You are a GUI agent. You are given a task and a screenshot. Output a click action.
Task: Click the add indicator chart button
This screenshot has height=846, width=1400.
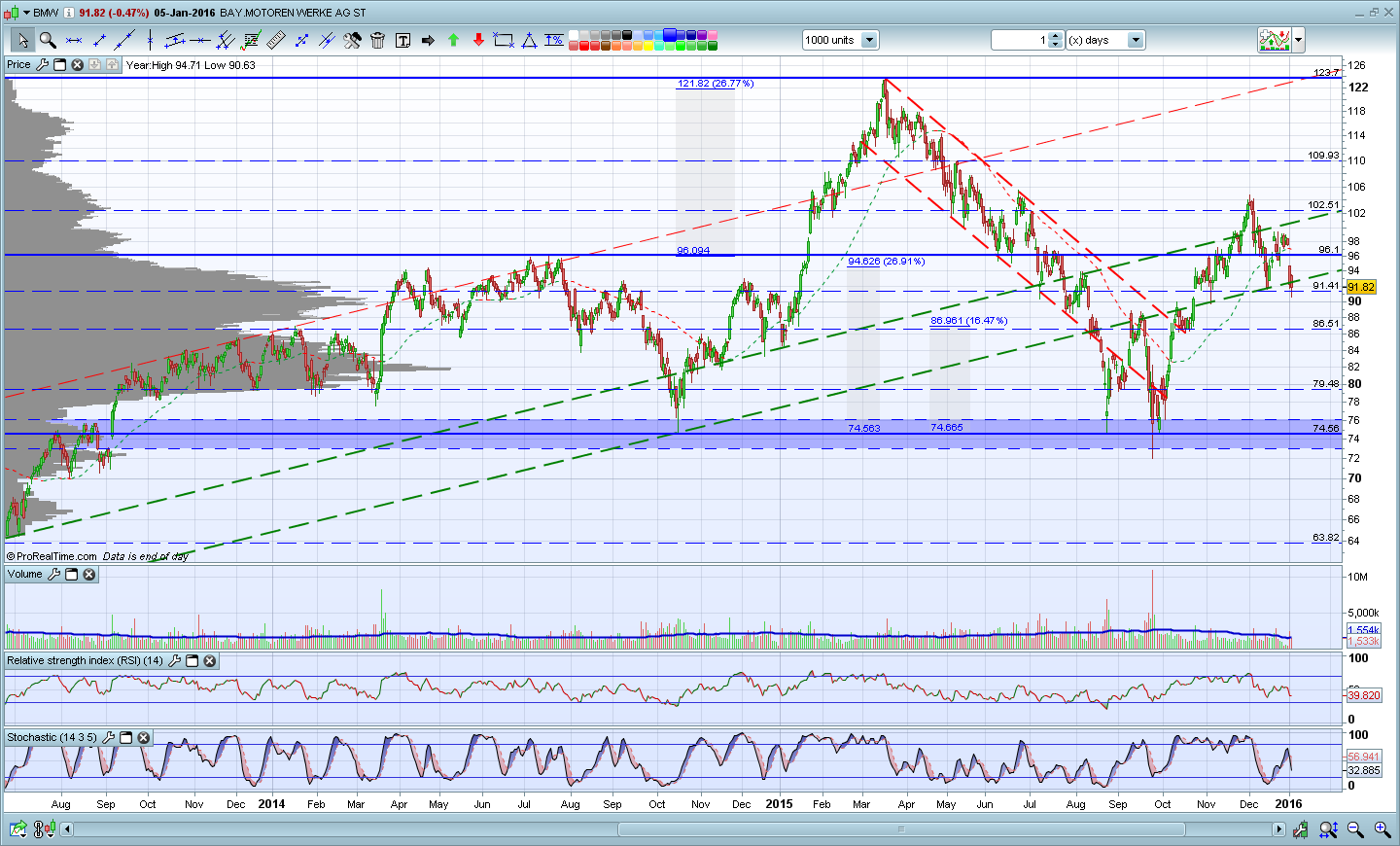(1275, 40)
